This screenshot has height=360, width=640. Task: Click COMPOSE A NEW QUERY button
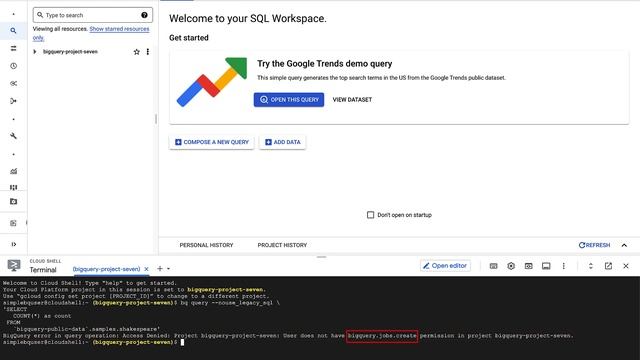click(211, 142)
